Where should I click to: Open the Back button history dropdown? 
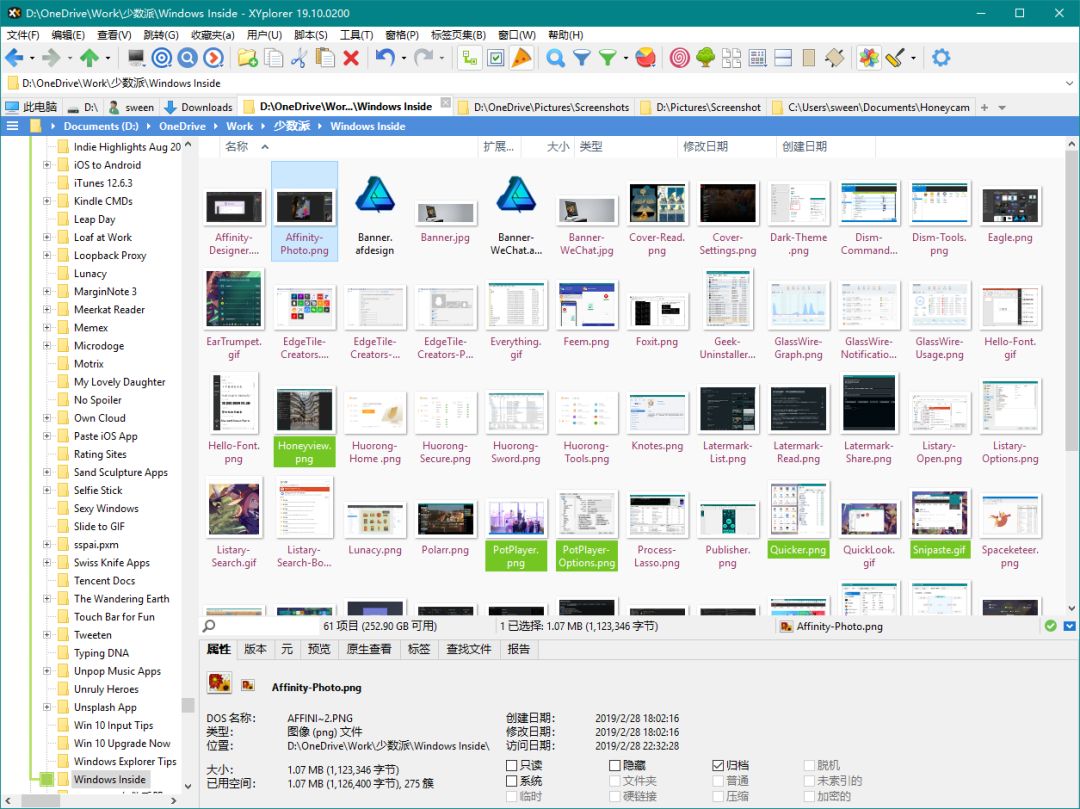32,59
